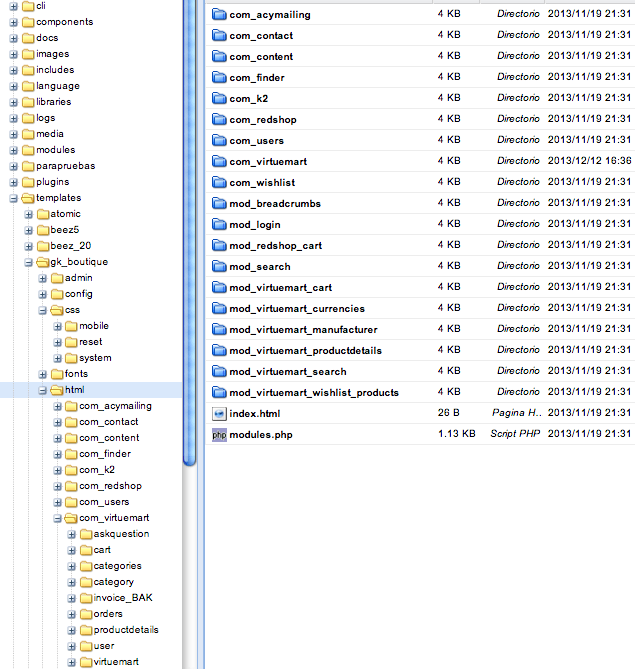Click the mod_login folder icon in file list

(x=219, y=224)
